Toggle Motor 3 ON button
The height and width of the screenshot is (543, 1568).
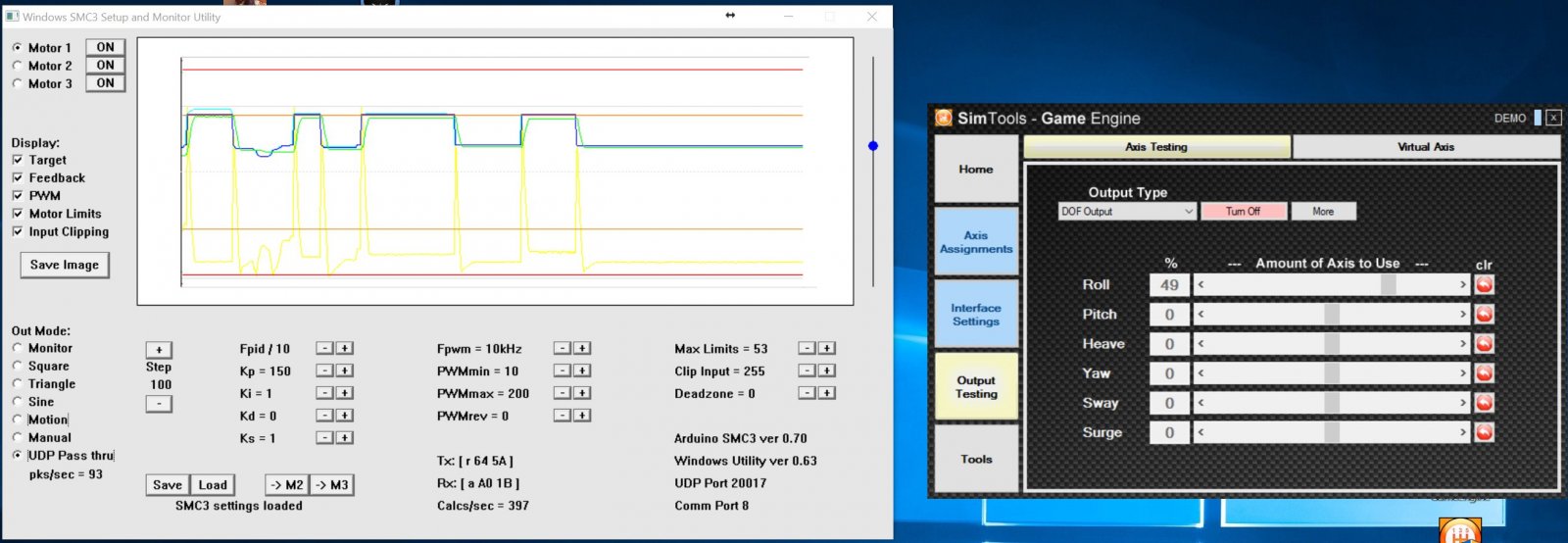105,82
